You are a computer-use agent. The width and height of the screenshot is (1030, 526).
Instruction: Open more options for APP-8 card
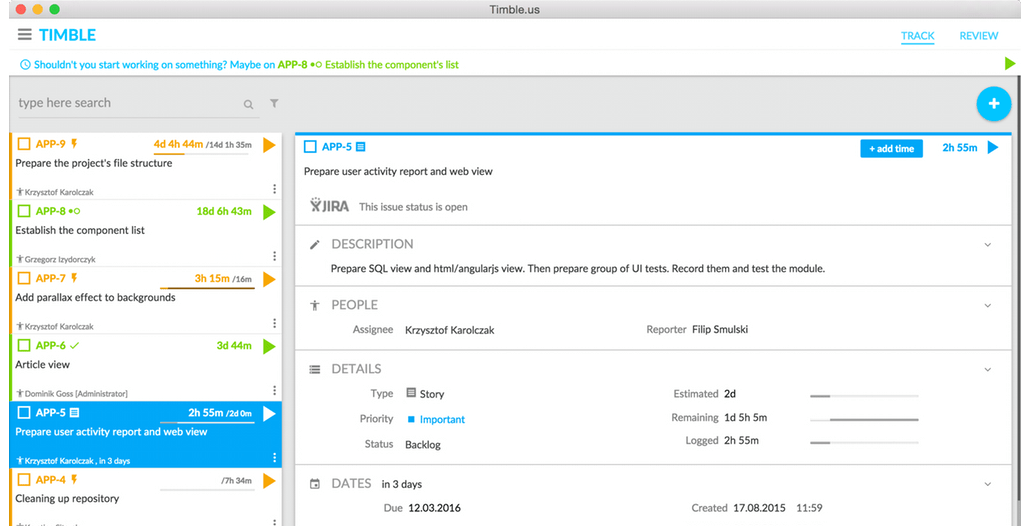274,256
